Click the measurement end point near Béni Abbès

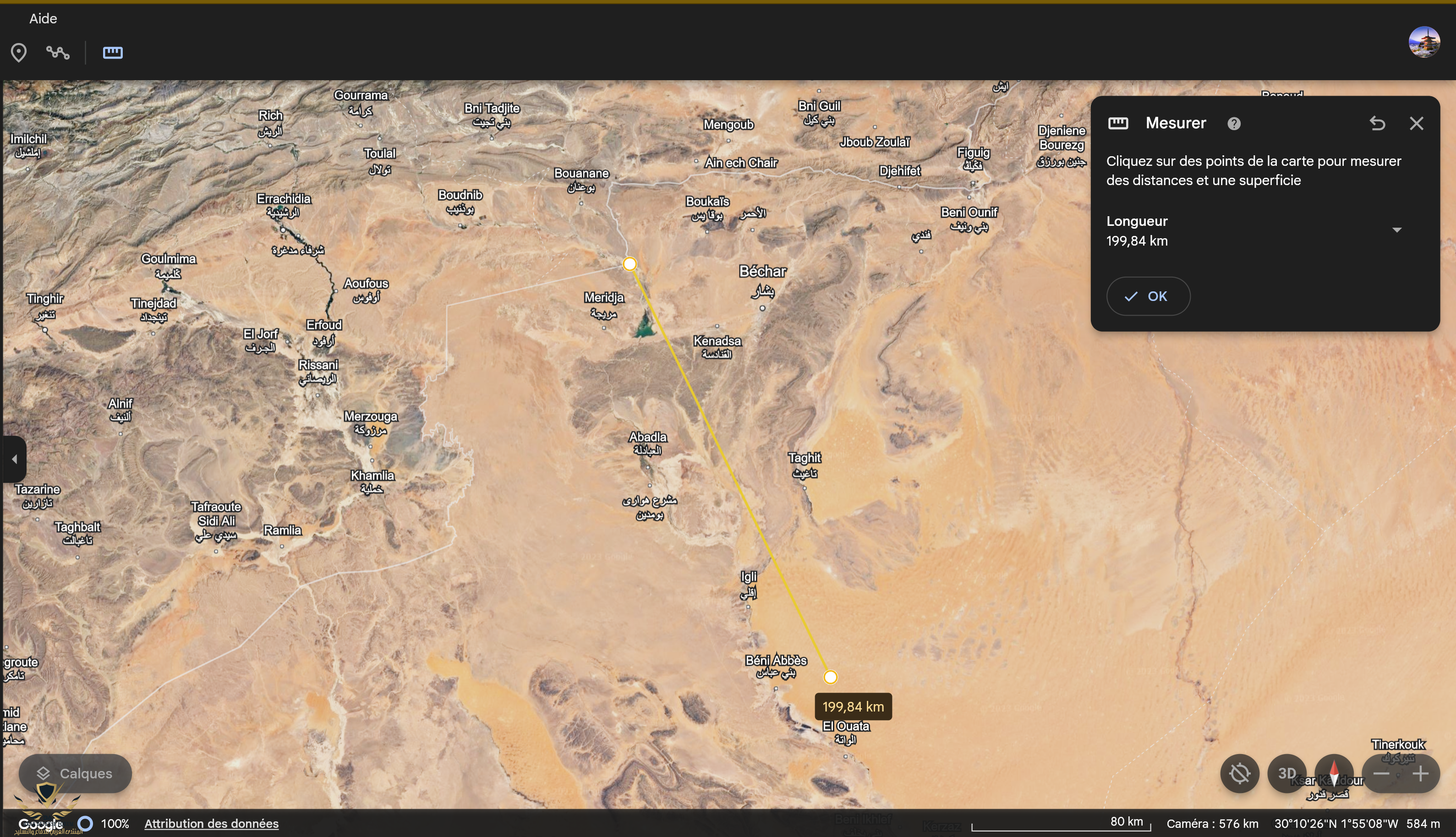[x=830, y=677]
